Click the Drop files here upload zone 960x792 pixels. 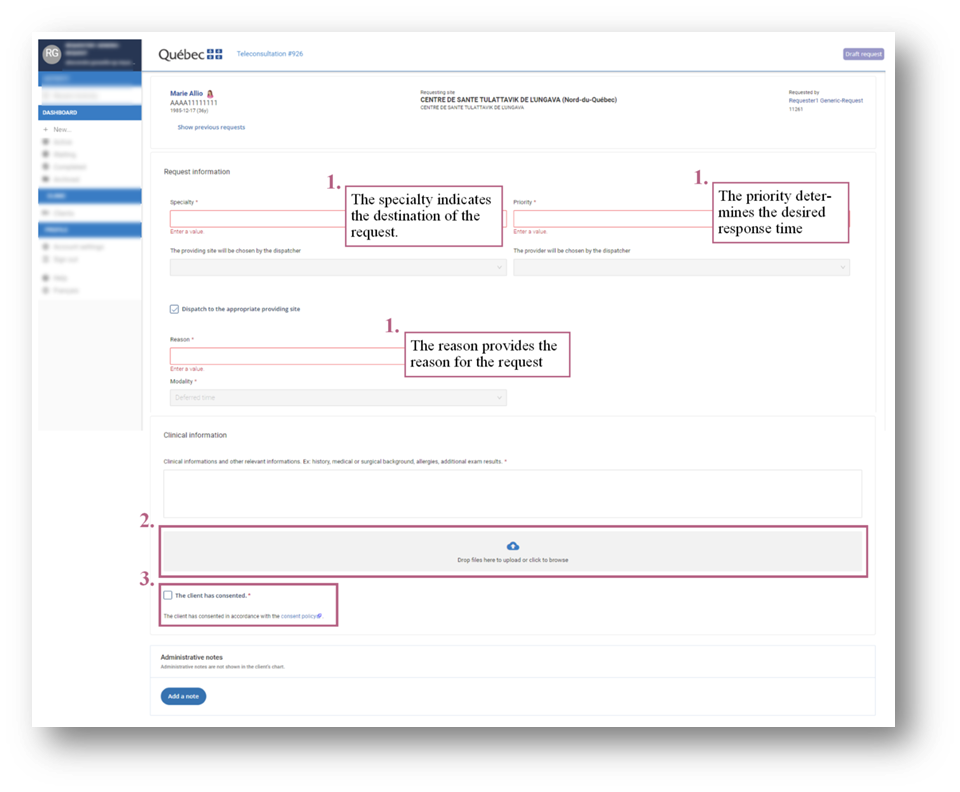512,551
